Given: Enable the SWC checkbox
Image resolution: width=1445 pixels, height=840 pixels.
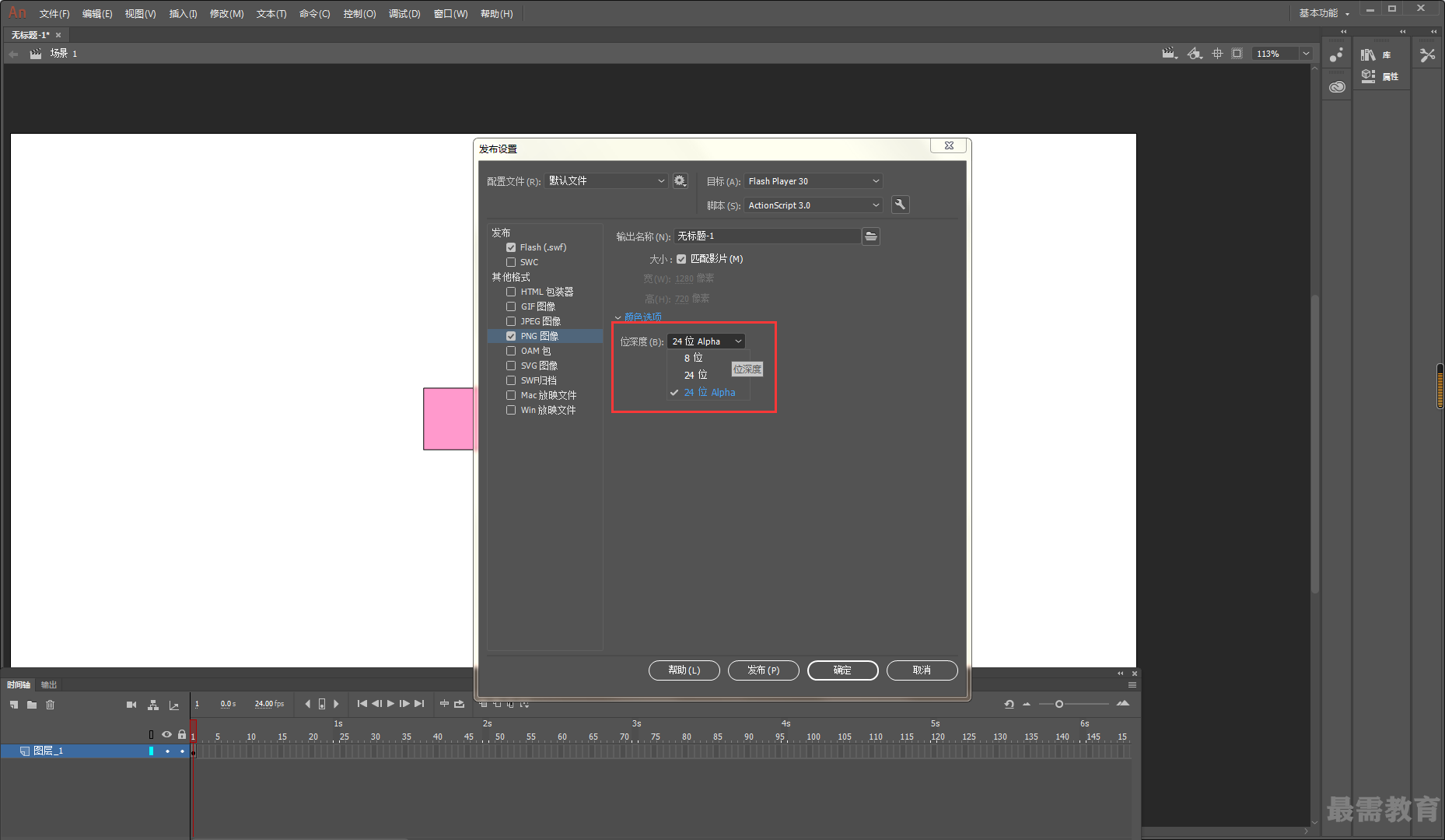Looking at the screenshot, I should click(x=511, y=262).
